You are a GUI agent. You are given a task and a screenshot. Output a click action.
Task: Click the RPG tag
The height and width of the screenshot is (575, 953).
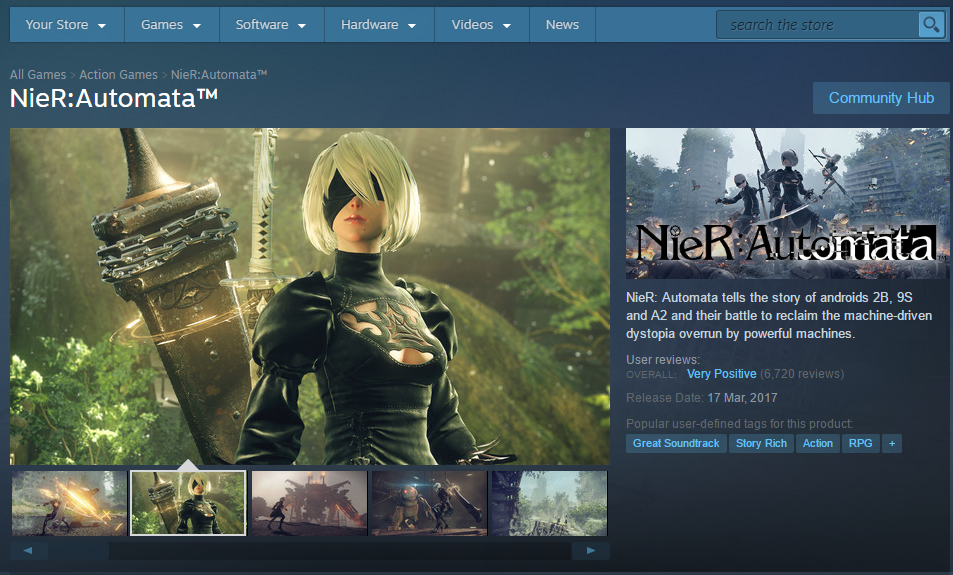point(860,443)
